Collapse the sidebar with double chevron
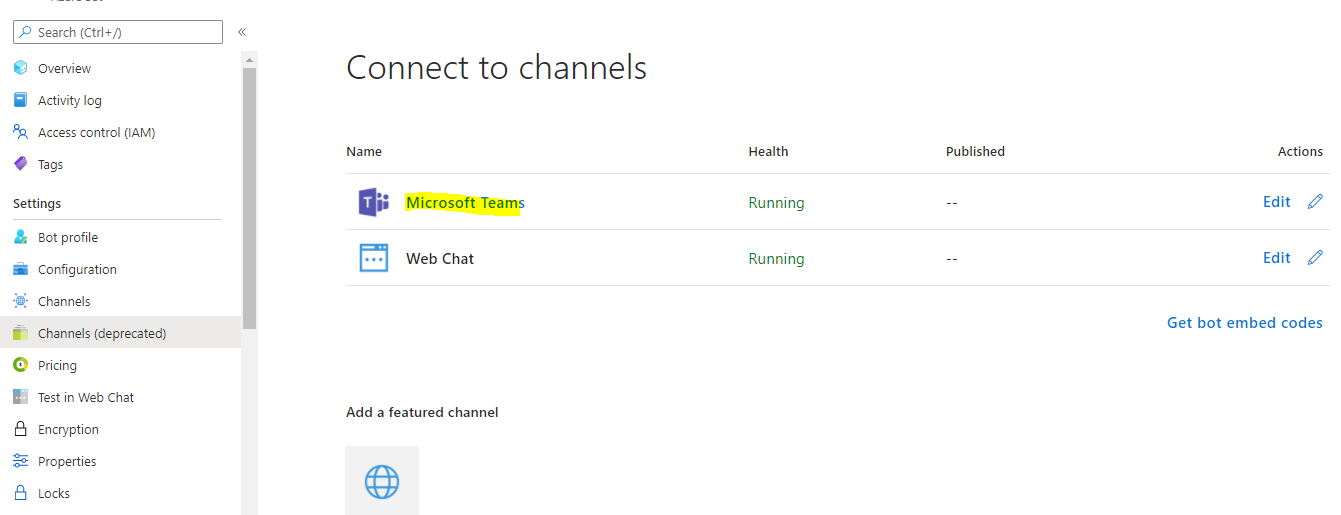This screenshot has width=1341, height=515. [x=242, y=32]
